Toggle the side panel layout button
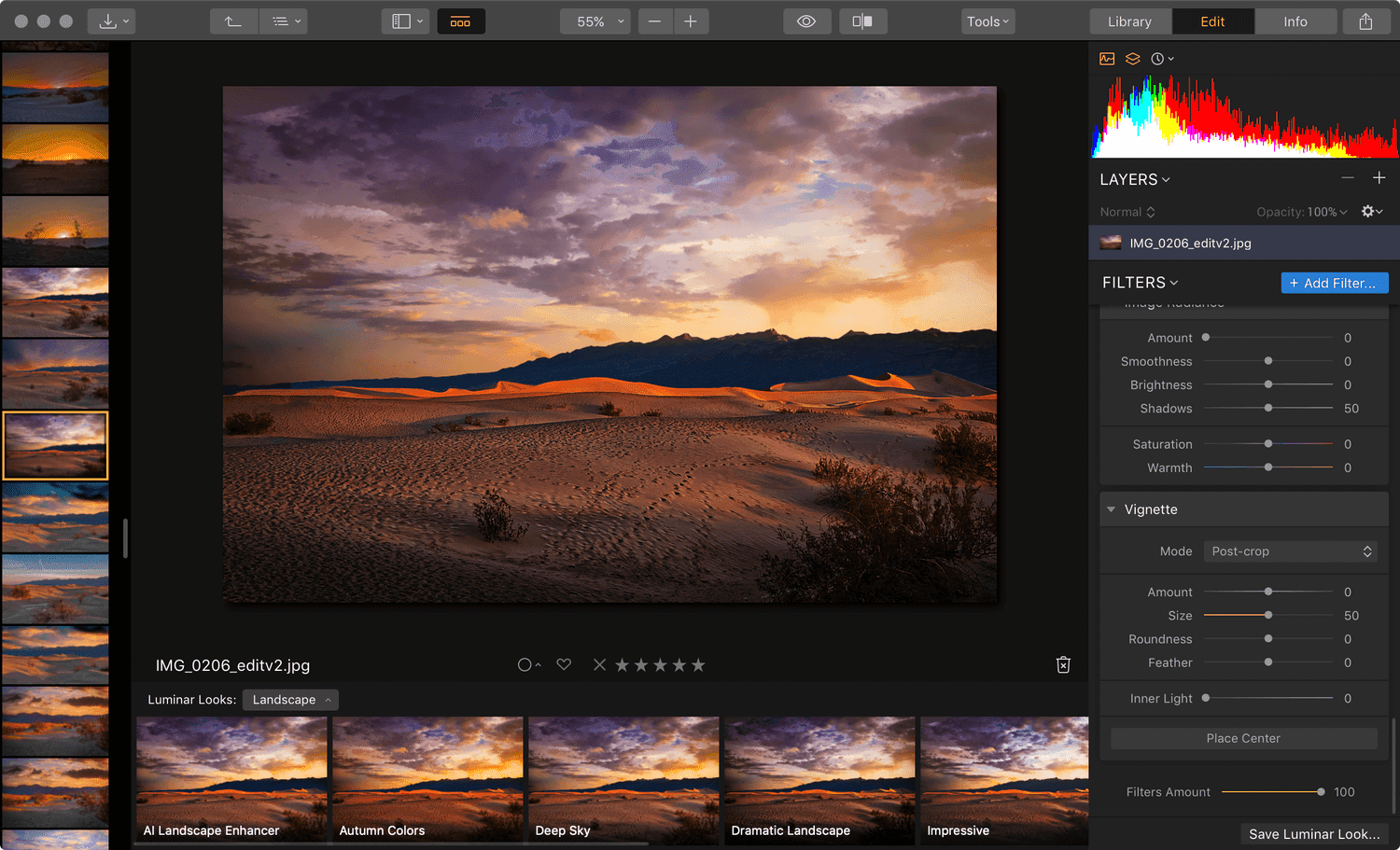Viewport: 1400px width, 850px height. pos(406,21)
